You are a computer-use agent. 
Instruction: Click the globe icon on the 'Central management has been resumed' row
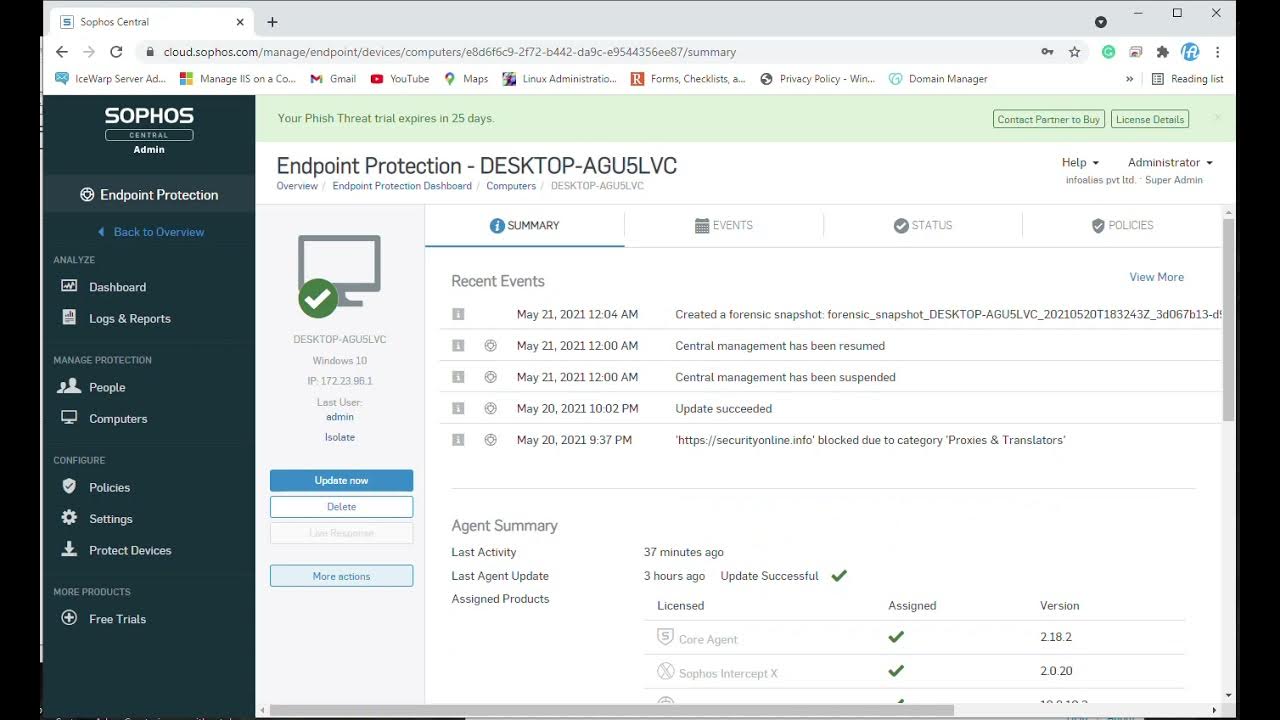[x=490, y=346]
